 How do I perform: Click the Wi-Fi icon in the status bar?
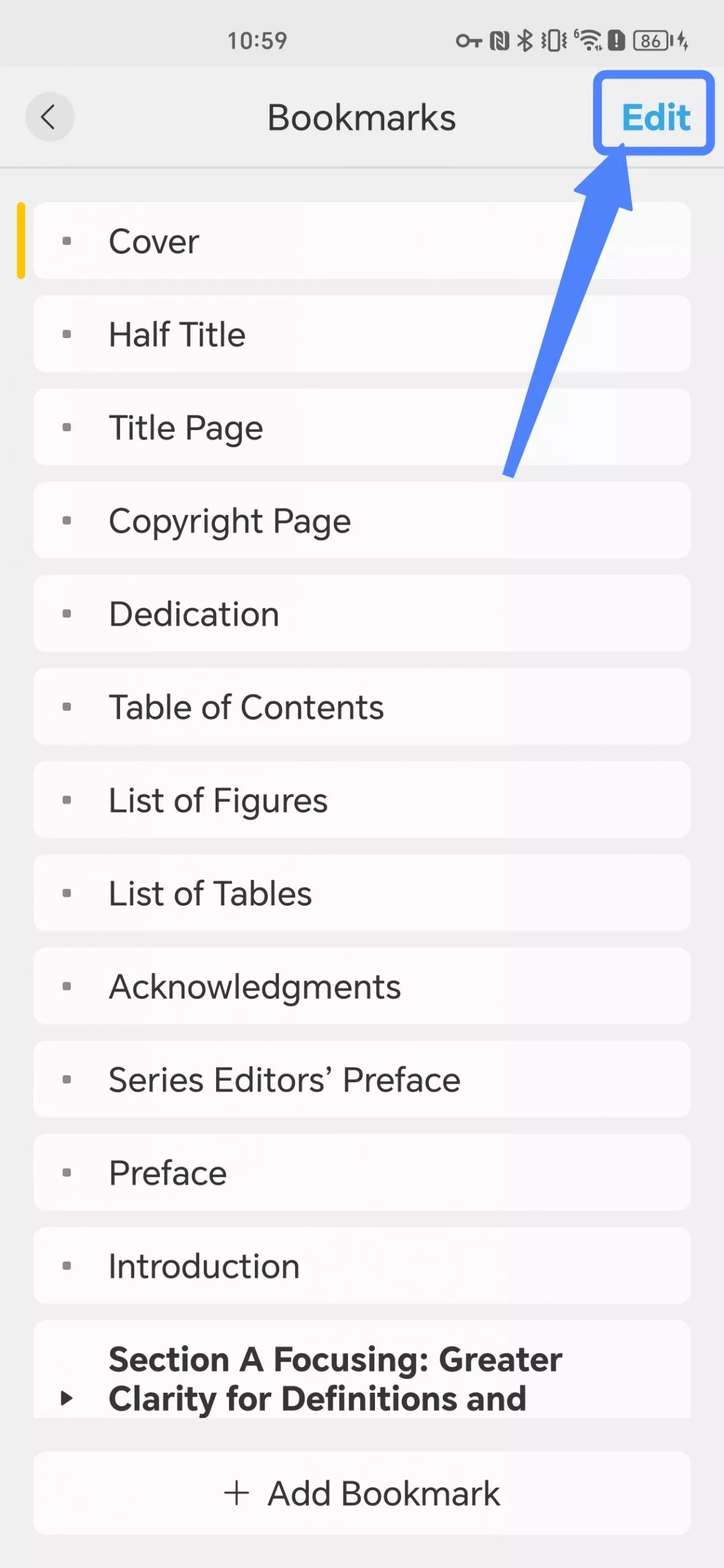point(589,40)
